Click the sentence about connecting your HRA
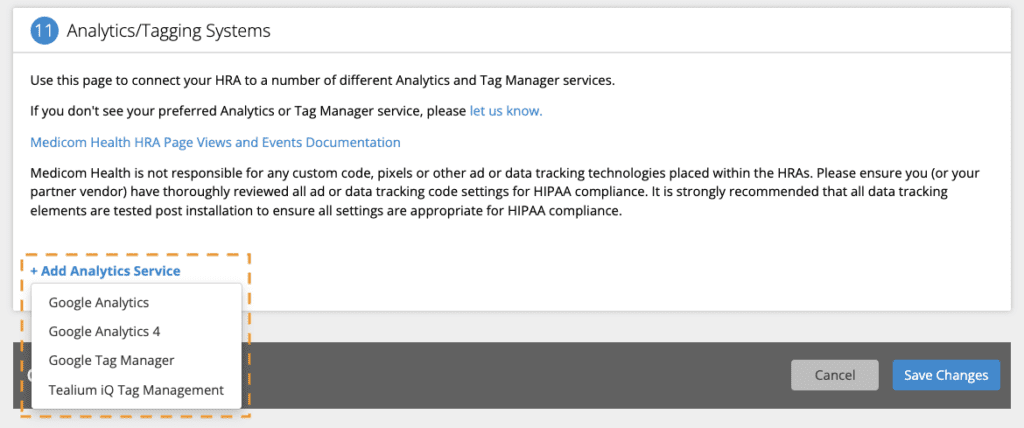This screenshot has height=428, width=1024. click(323, 81)
